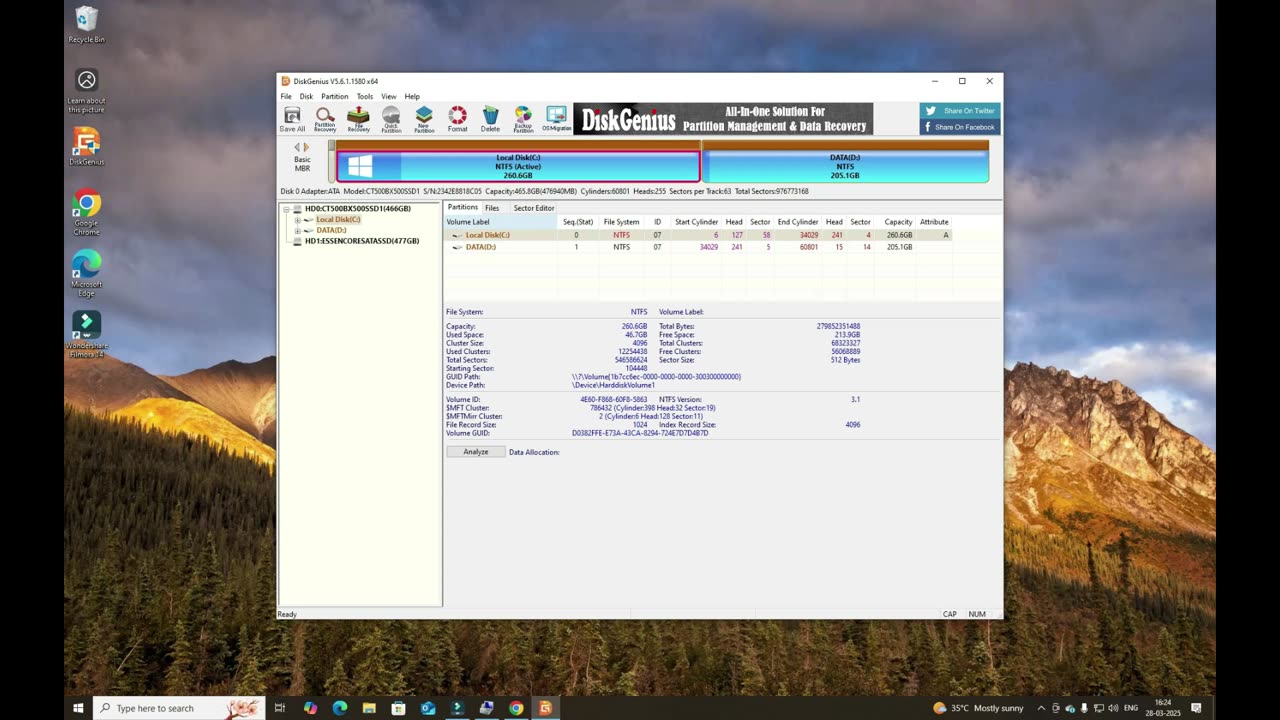1280x720 pixels.
Task: Select HD1:ESSENCORESATASSD disk in tree
Action: 361,241
